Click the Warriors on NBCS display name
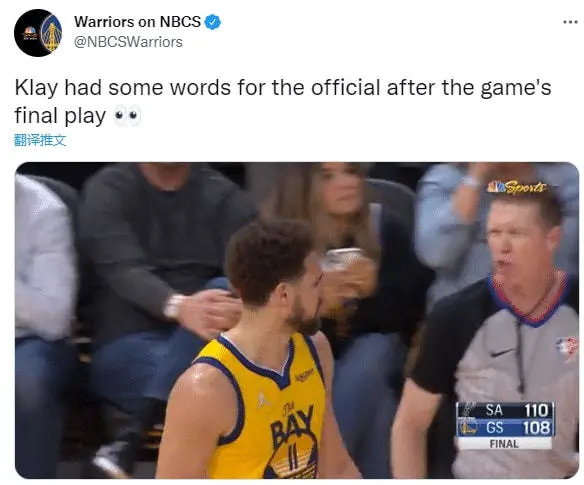This screenshot has height=485, width=584. tap(137, 22)
